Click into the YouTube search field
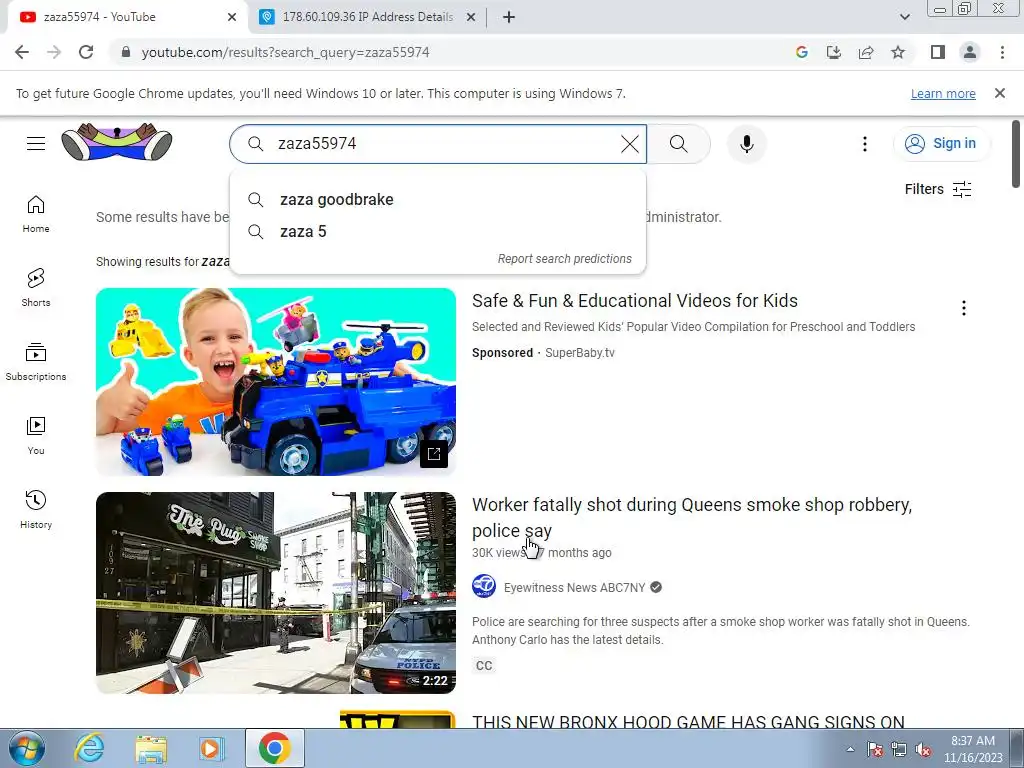The image size is (1024, 768). pos(438,144)
